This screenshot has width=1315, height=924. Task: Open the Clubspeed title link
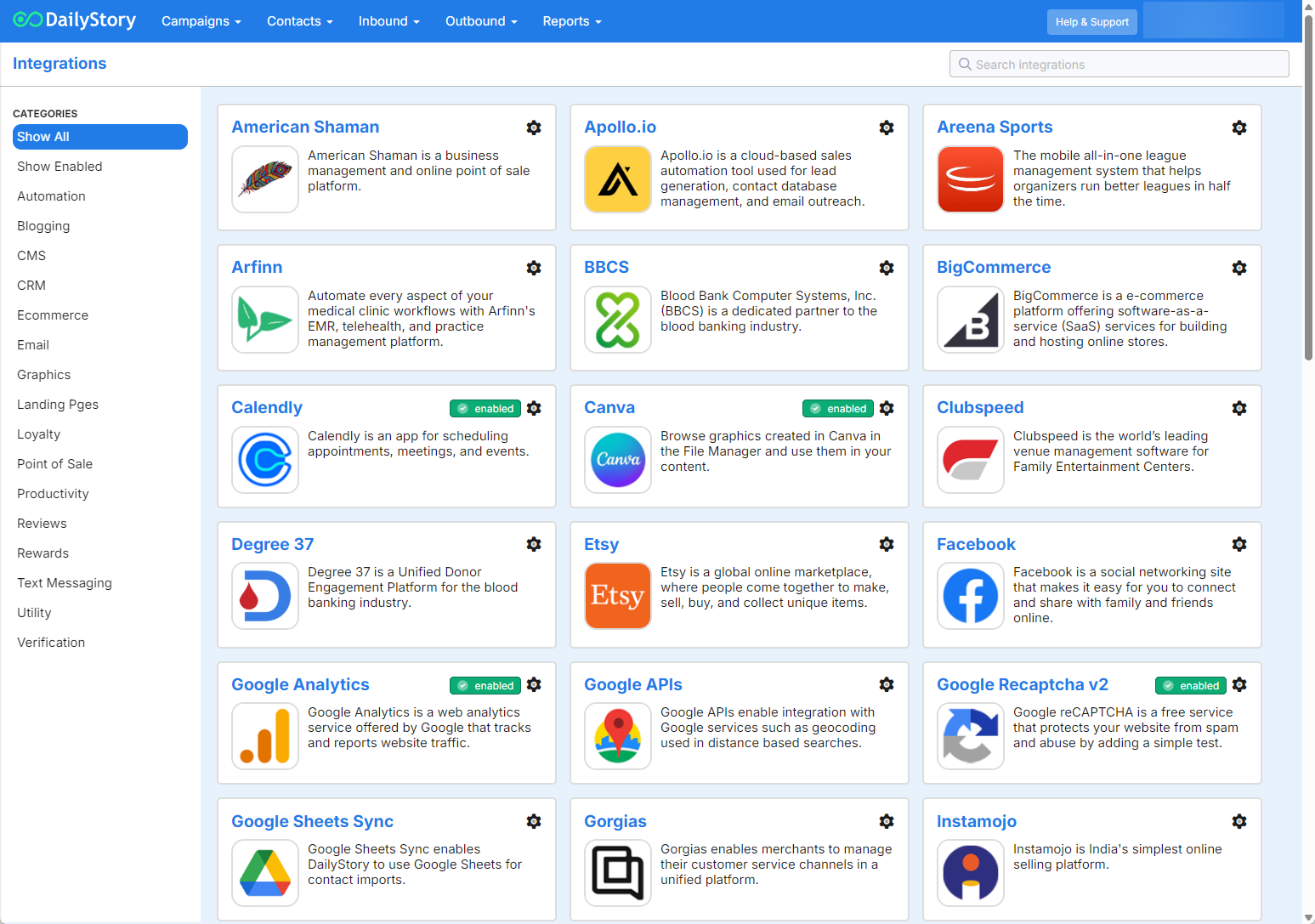pyautogui.click(x=980, y=408)
